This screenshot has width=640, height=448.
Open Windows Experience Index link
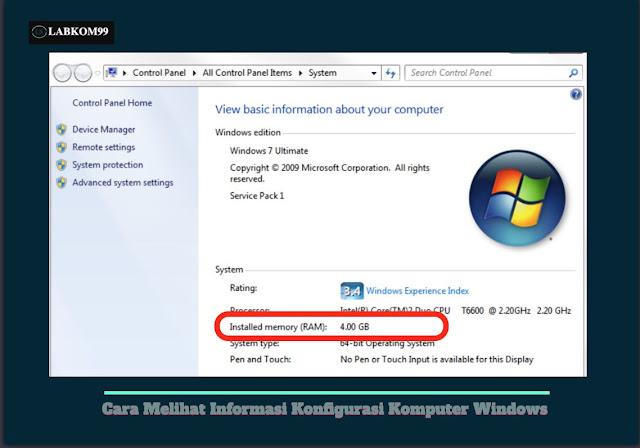point(418,291)
